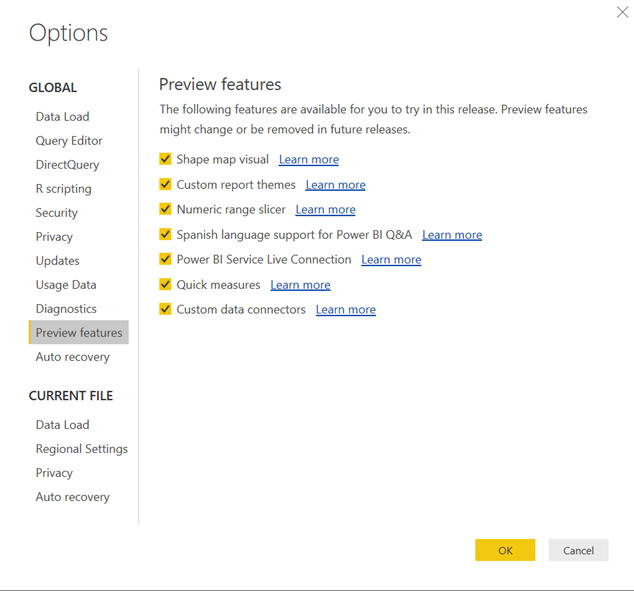Click the OK button

[505, 550]
